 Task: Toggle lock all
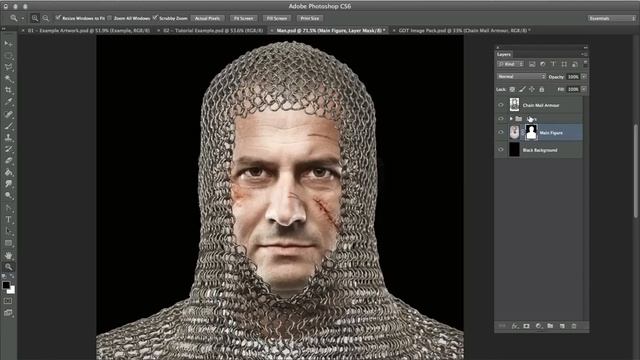coord(542,89)
